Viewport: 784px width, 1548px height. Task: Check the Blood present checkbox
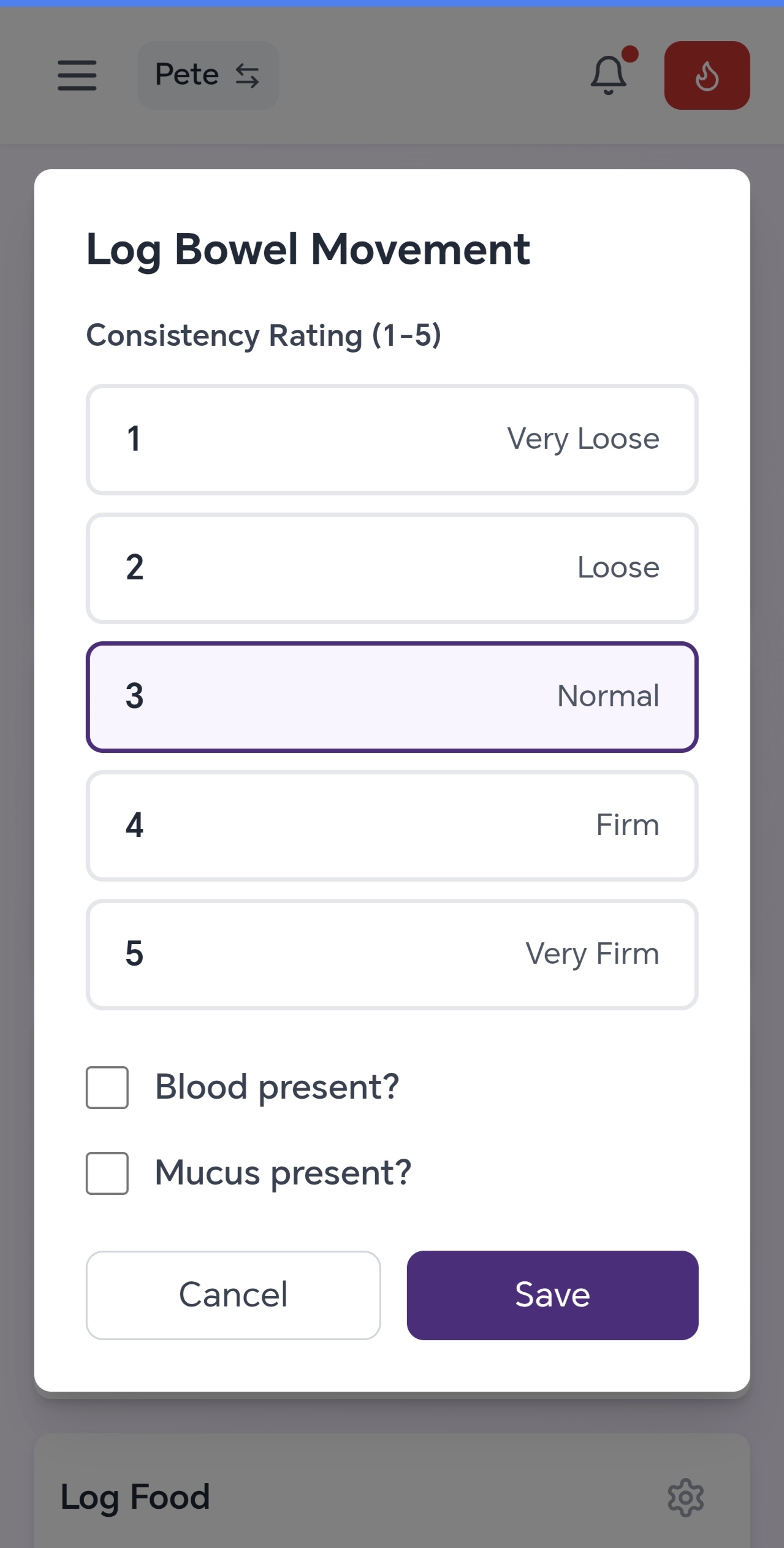point(107,1088)
